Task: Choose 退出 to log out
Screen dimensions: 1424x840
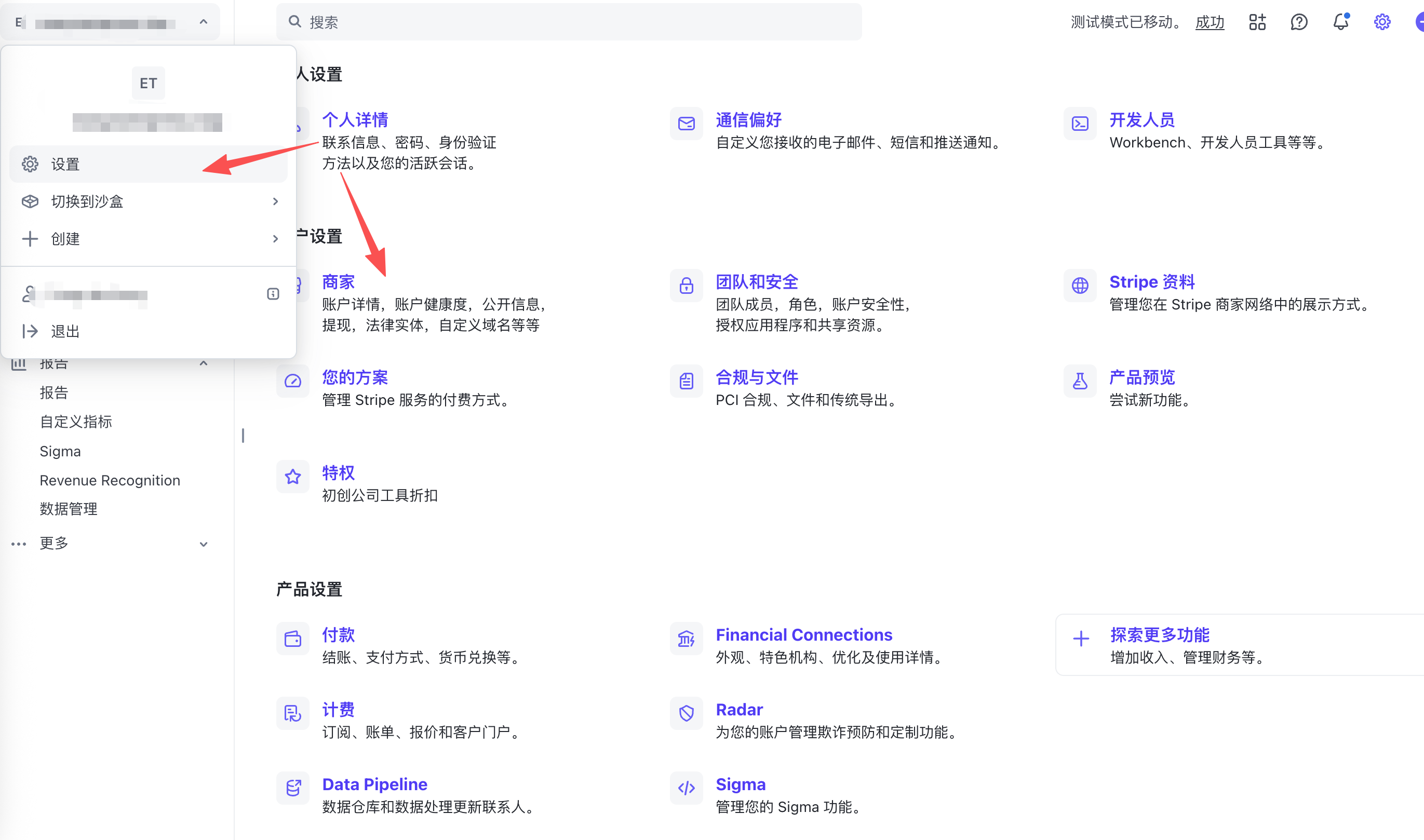Action: [x=65, y=331]
